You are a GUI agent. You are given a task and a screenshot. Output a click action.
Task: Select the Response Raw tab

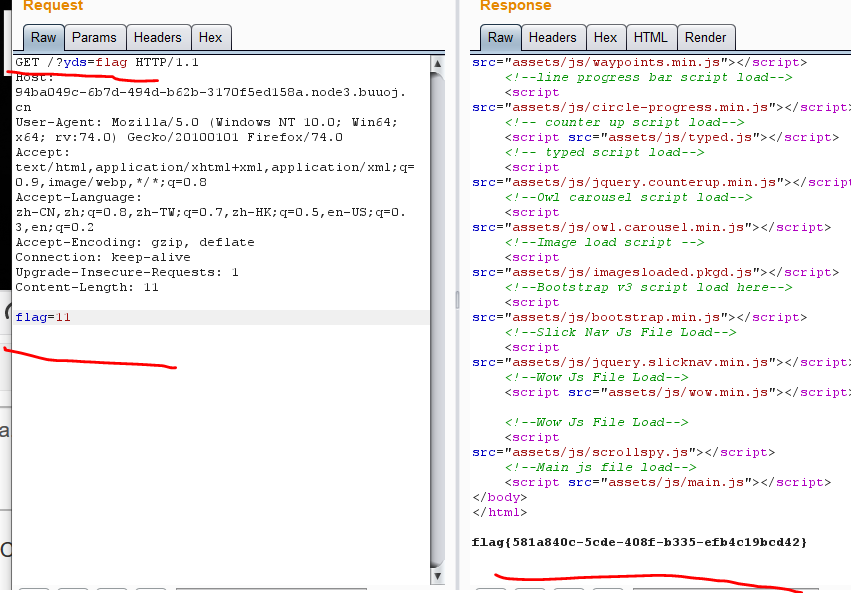[500, 37]
